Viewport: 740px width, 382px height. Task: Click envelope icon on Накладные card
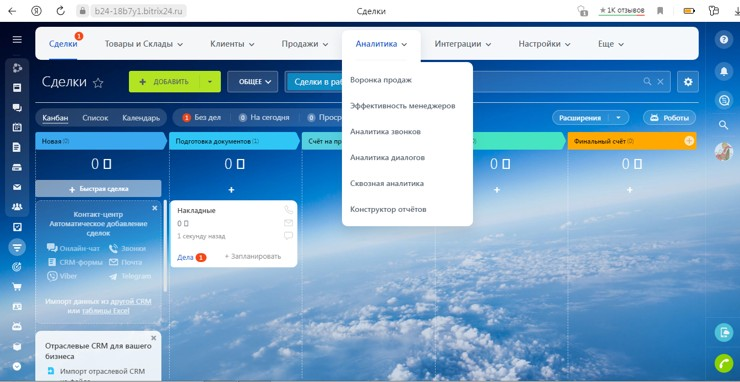tap(288, 223)
